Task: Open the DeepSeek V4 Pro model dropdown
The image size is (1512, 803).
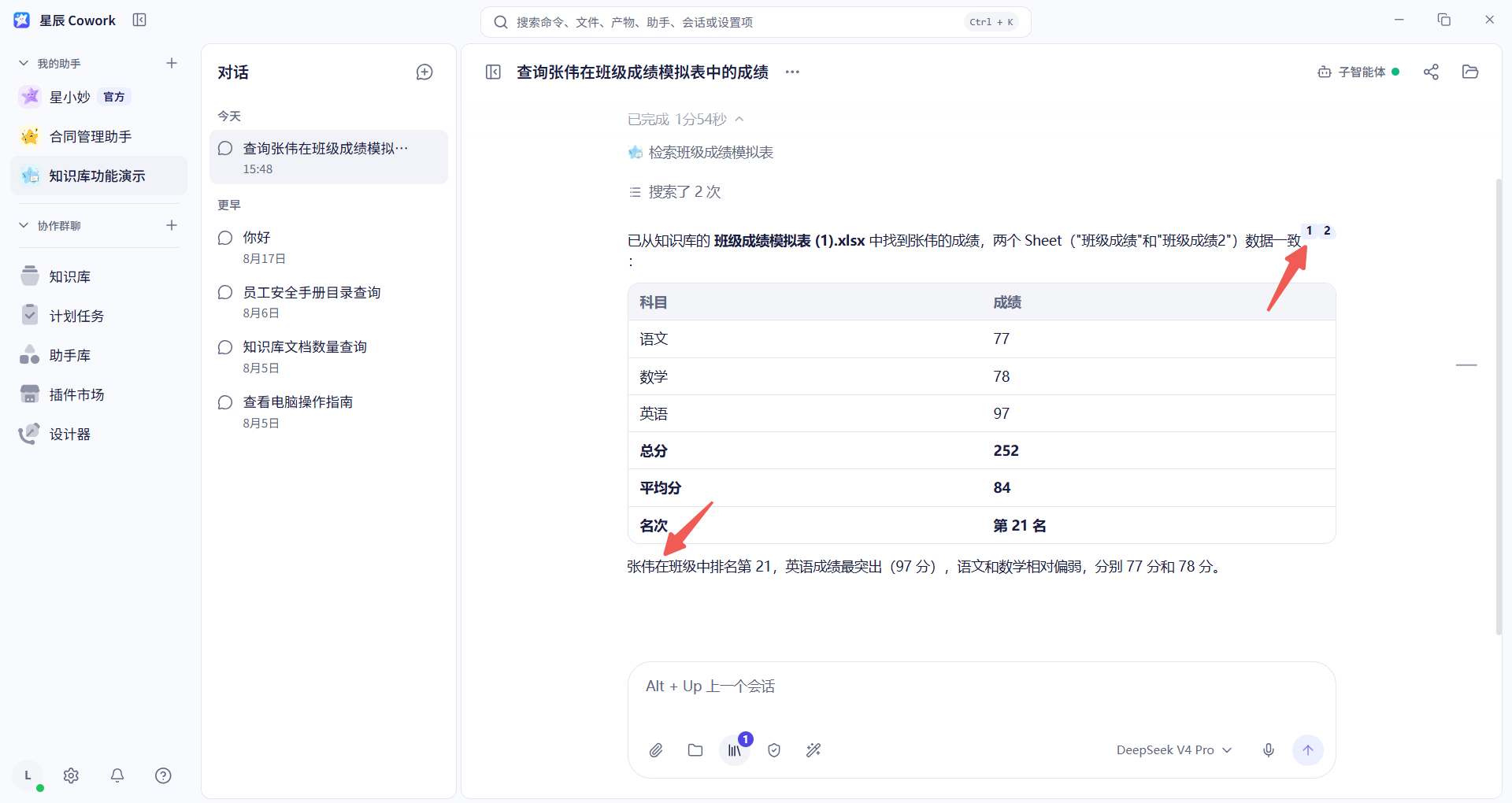Action: pos(1173,750)
